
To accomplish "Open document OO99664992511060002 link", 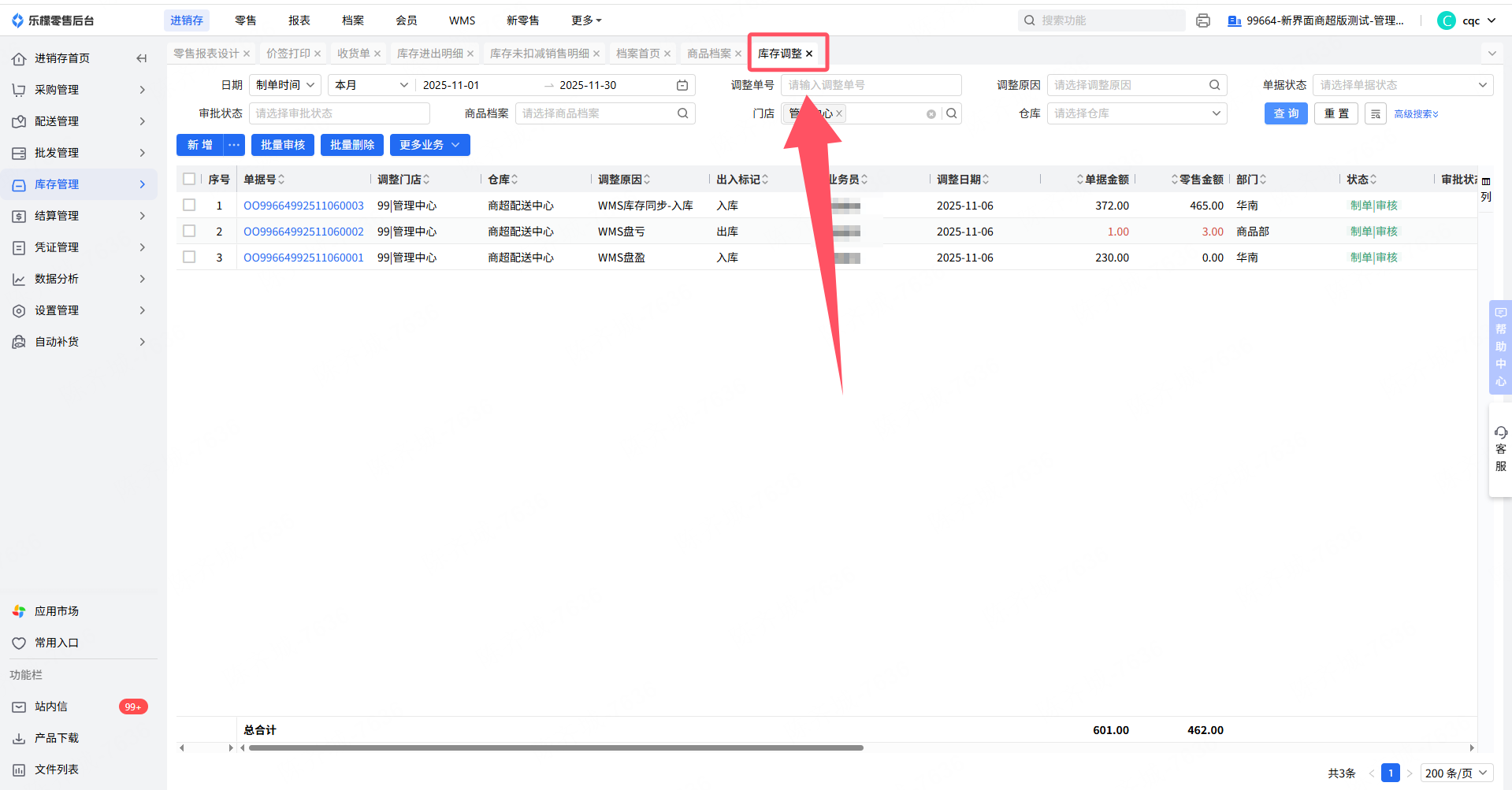I will pos(303,232).
